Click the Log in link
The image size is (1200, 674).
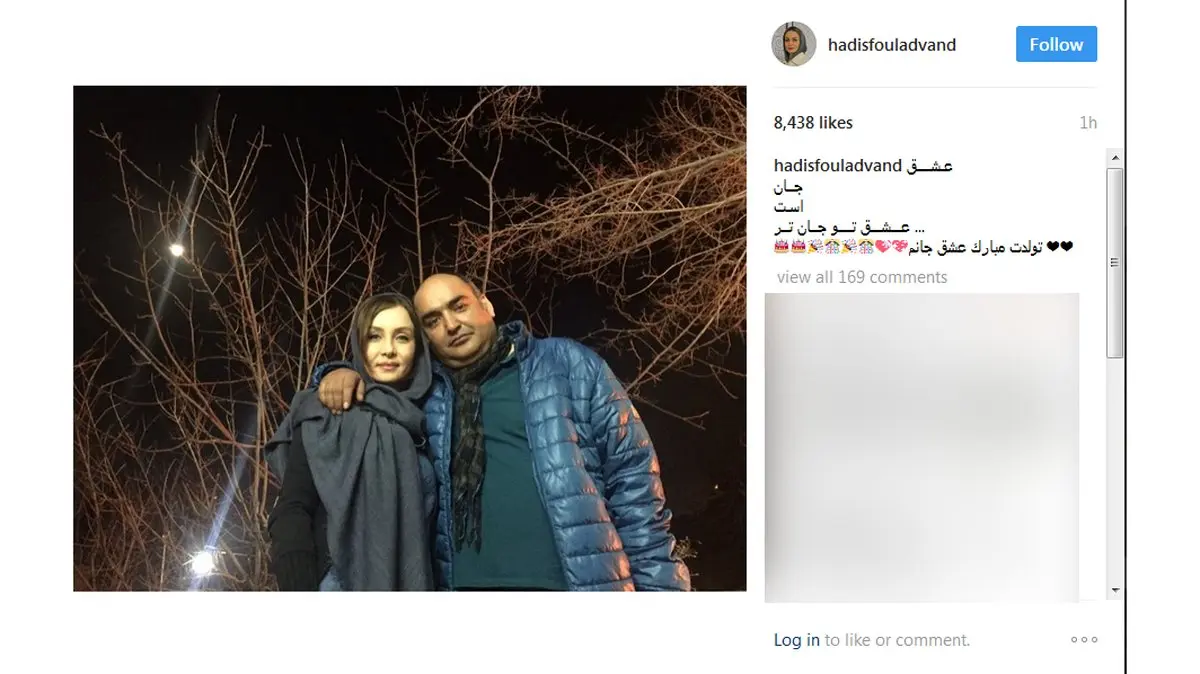(x=797, y=640)
